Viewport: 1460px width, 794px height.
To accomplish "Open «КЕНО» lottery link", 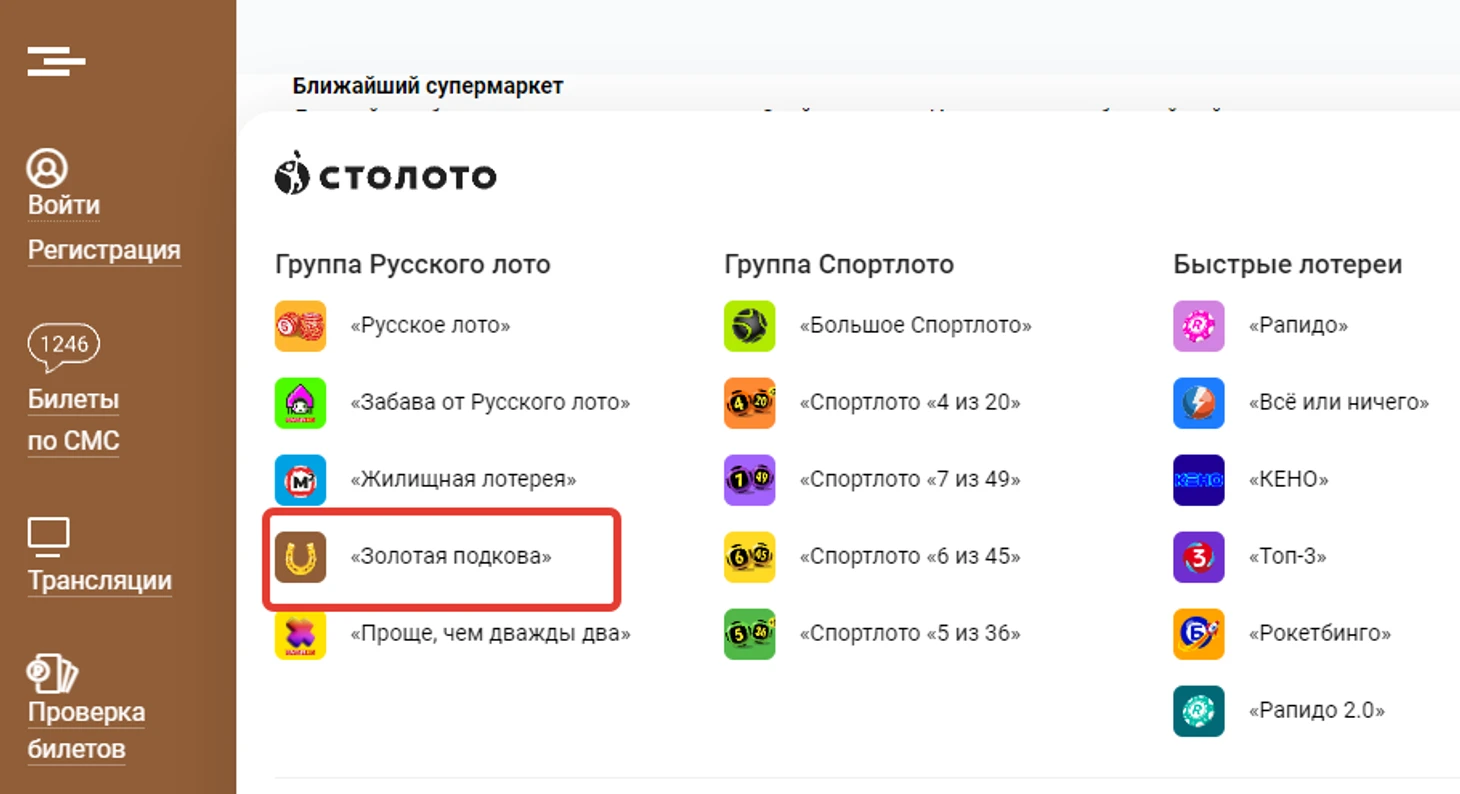I will click(1289, 480).
